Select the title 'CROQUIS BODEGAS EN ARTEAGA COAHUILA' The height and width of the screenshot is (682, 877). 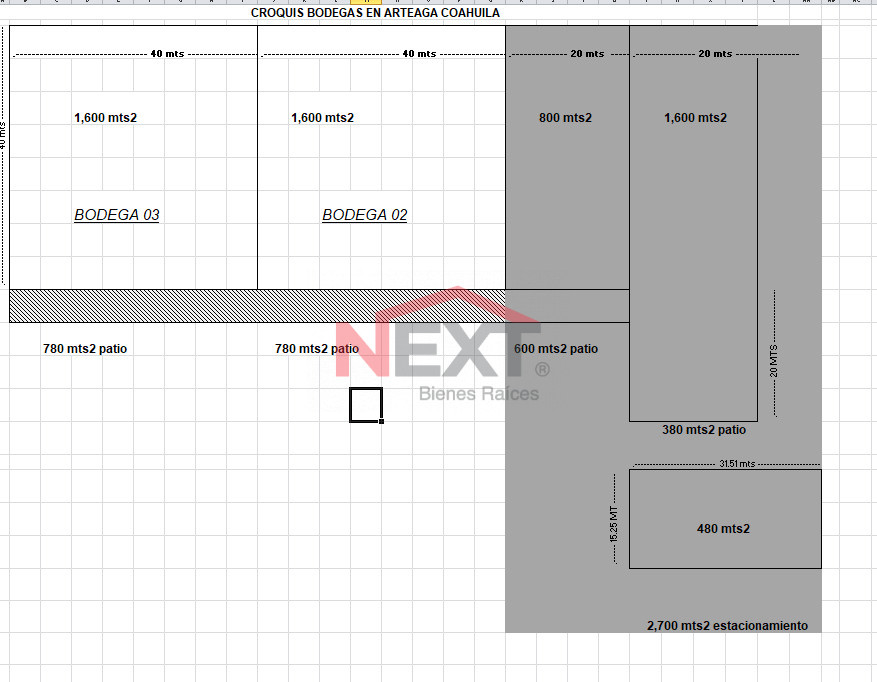coord(375,14)
